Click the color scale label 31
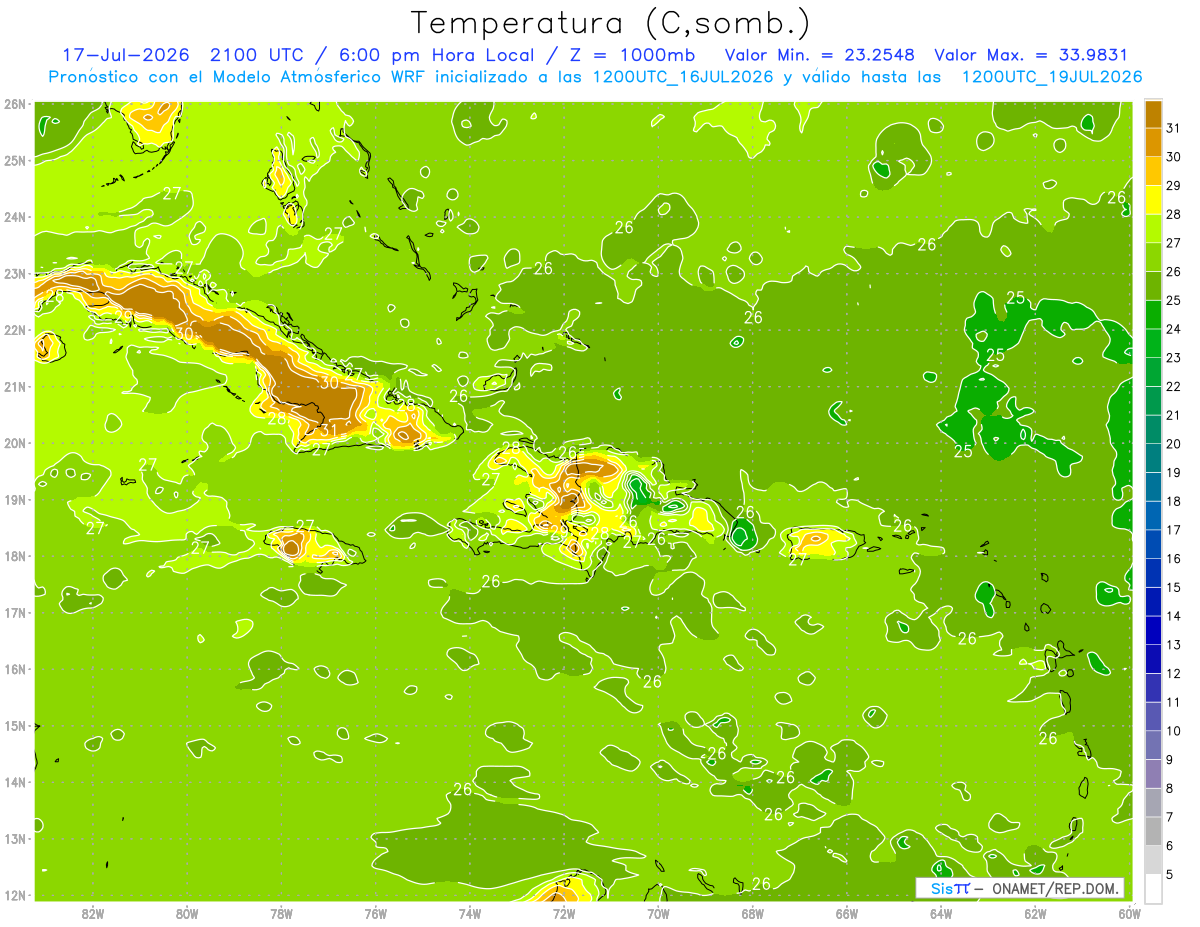The width and height of the screenshot is (1200, 927). click(1171, 128)
